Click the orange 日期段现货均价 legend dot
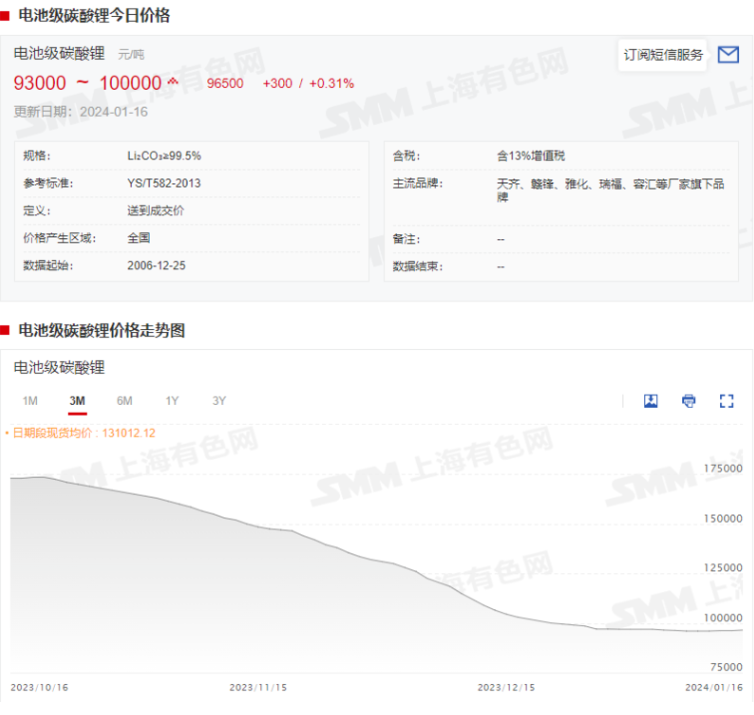The height and width of the screenshot is (715, 754). [7, 433]
